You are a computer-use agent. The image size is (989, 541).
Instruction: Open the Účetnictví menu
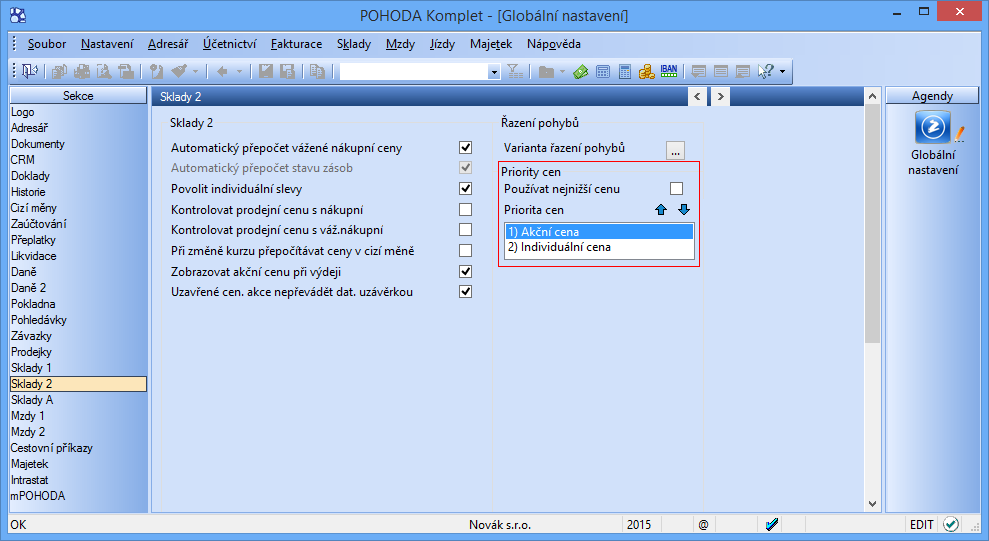click(230, 44)
